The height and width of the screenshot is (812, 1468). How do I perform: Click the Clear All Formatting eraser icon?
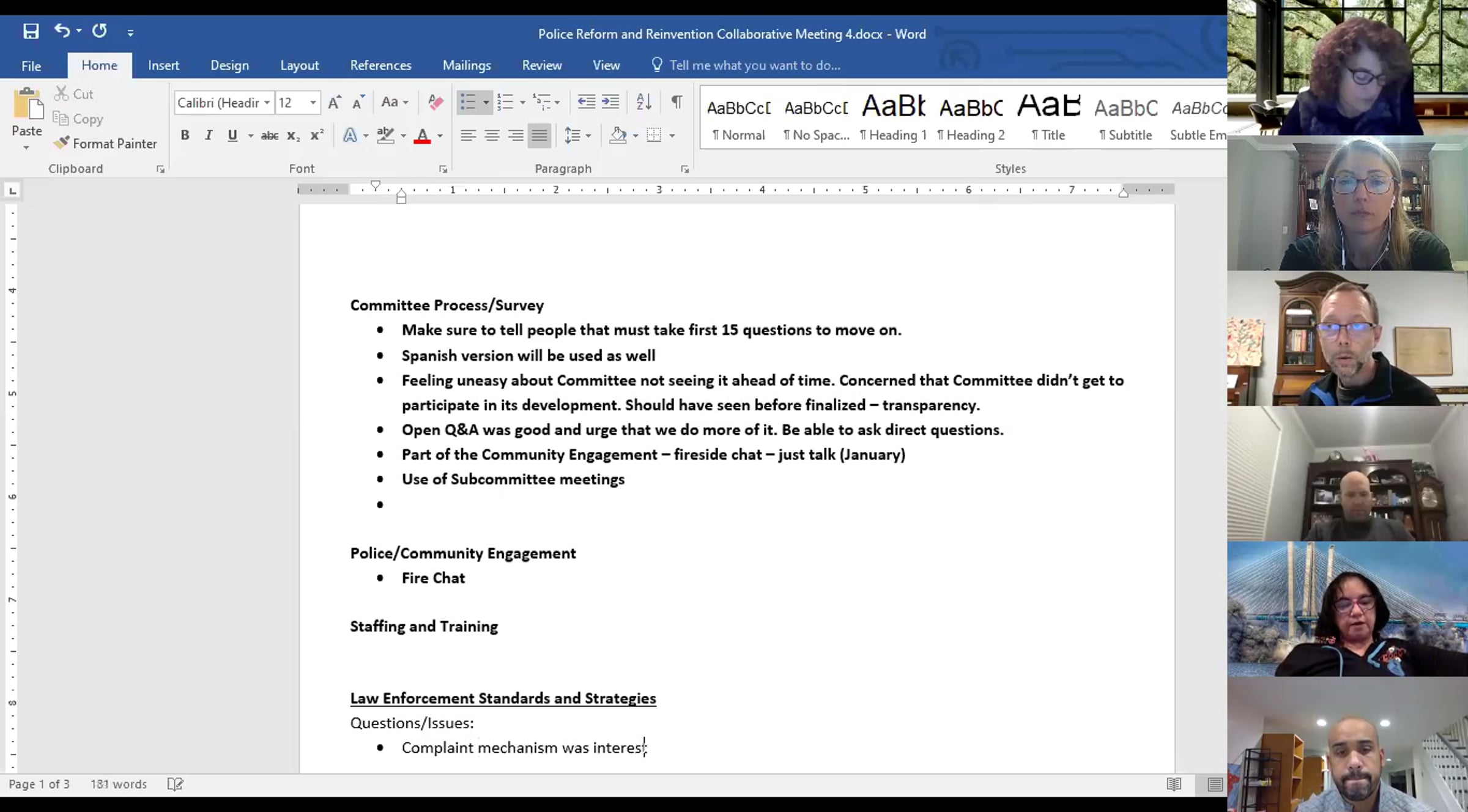click(436, 102)
